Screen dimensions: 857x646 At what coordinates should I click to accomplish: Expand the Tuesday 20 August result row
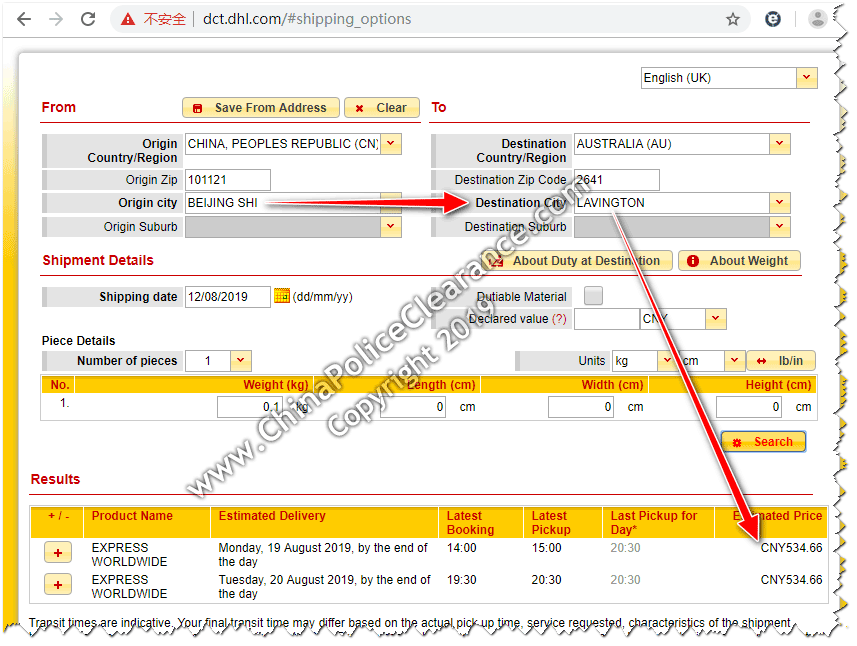[x=58, y=585]
